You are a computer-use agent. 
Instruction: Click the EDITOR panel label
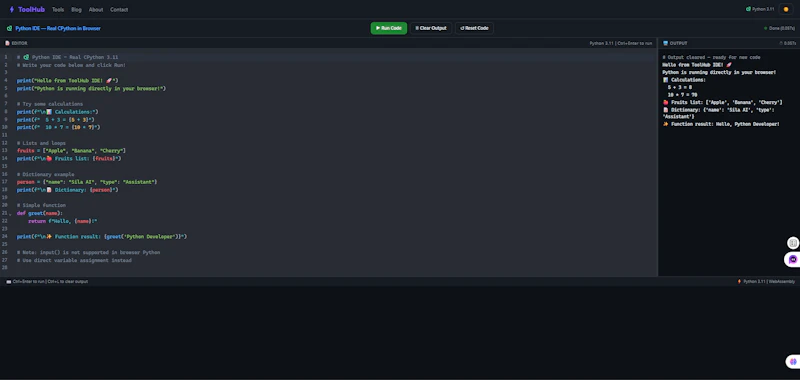click(x=19, y=43)
